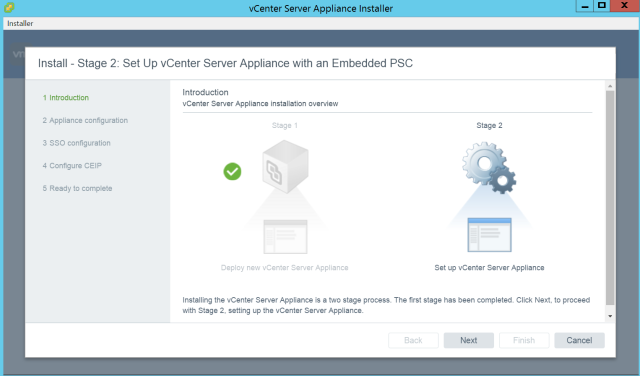Click the Stage 1 appliance cube icon
Screen dimensions: 640x376
[285, 166]
